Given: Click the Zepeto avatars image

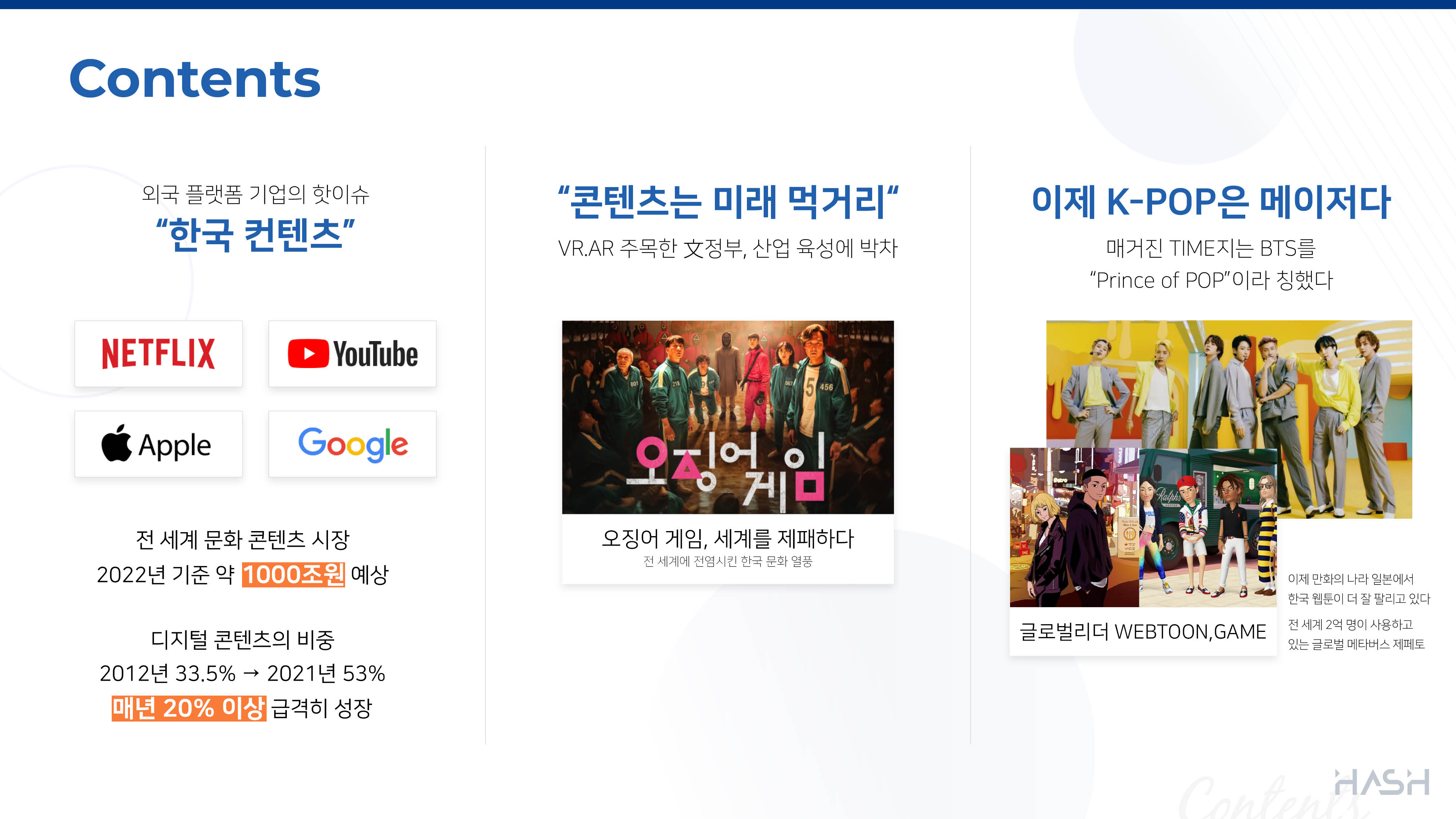Looking at the screenshot, I should click(1208, 528).
